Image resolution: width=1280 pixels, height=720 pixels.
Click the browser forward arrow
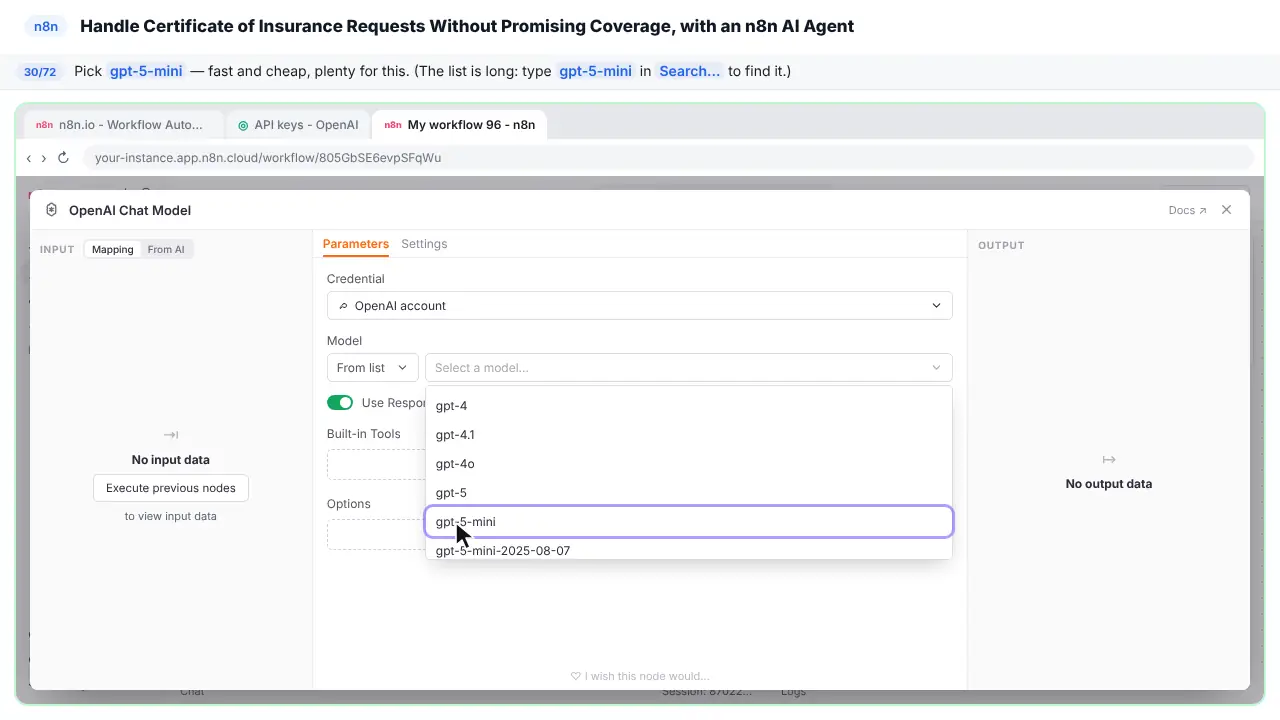tap(43, 158)
